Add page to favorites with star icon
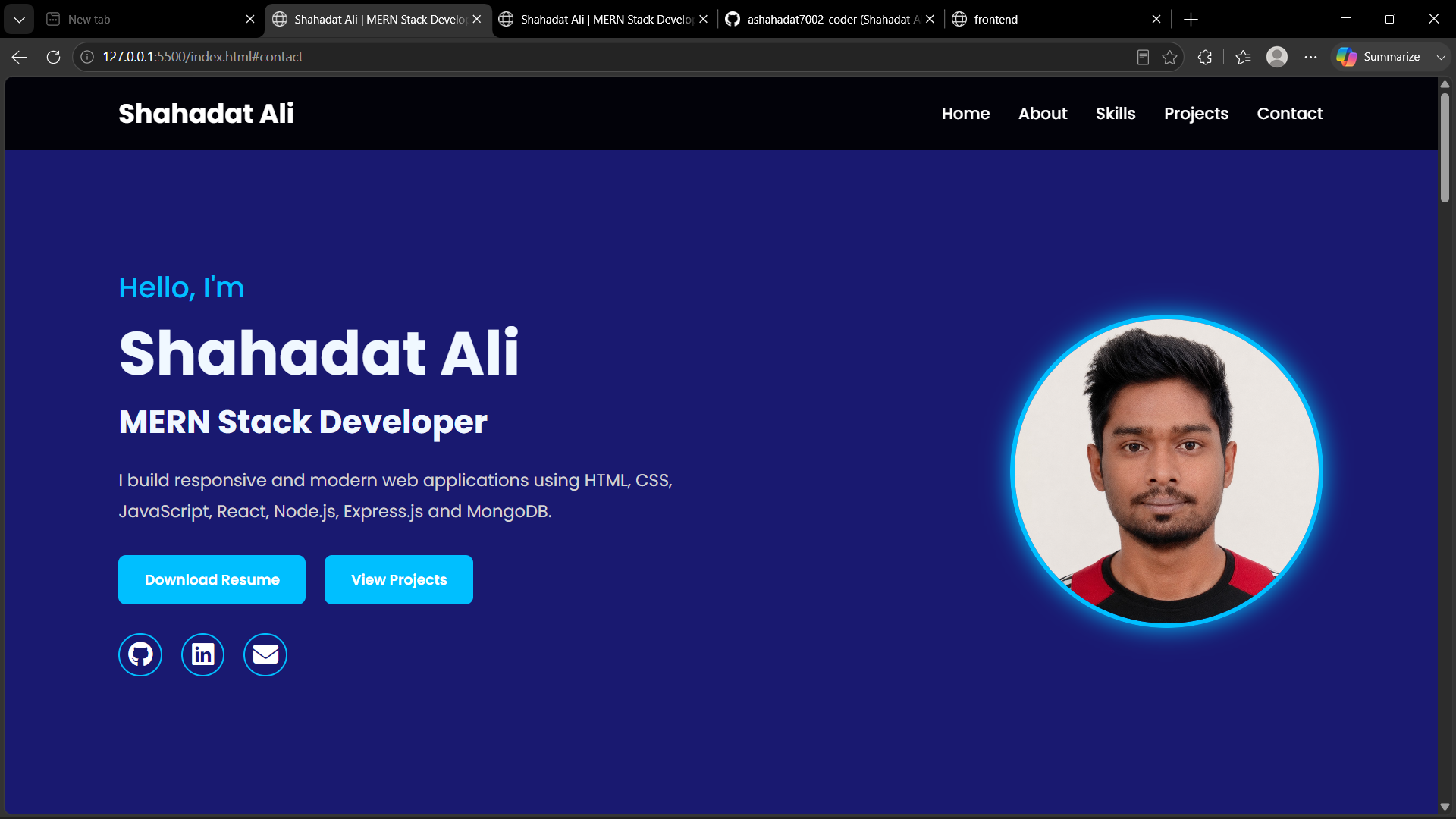 click(x=1169, y=57)
